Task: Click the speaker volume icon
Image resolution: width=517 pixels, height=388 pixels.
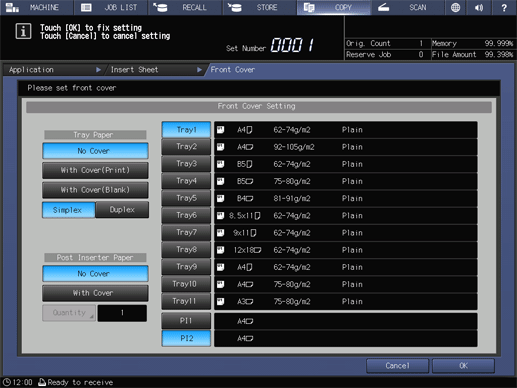Action: [479, 7]
